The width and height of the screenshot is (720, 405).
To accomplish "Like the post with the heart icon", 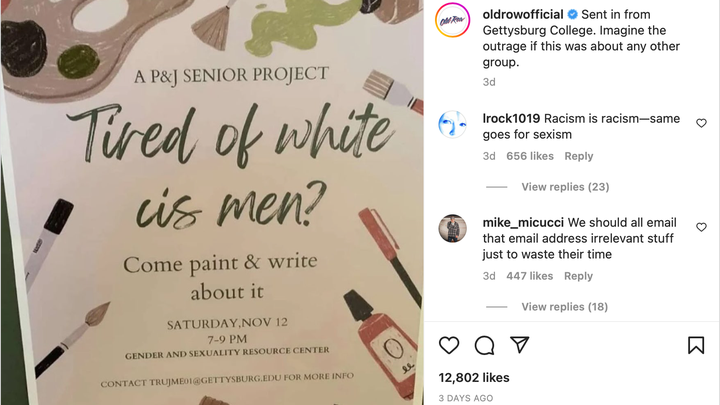I will 449,345.
